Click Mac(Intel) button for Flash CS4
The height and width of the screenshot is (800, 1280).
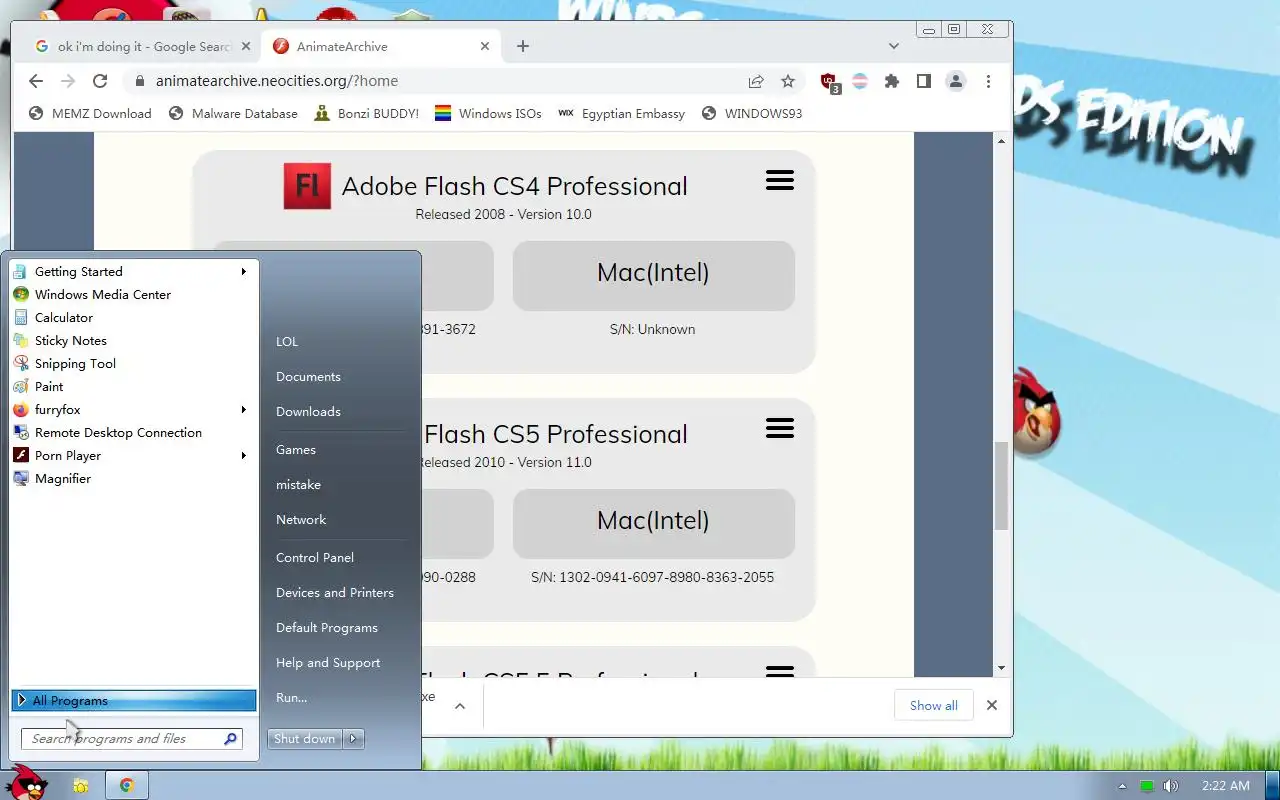(653, 275)
